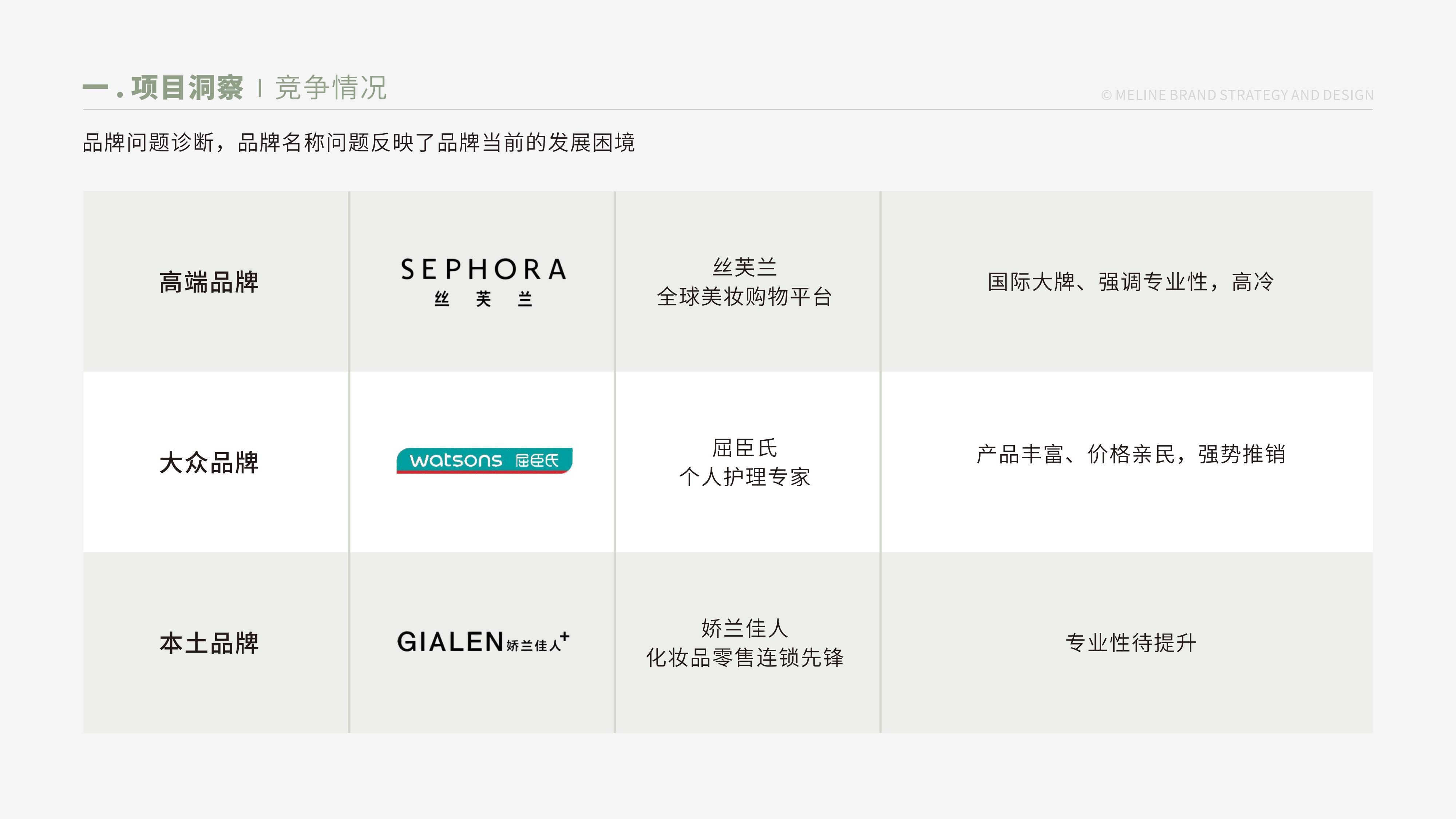Click the 品牌问题诊断 description line
The height and width of the screenshot is (819, 1456).
pos(359,142)
